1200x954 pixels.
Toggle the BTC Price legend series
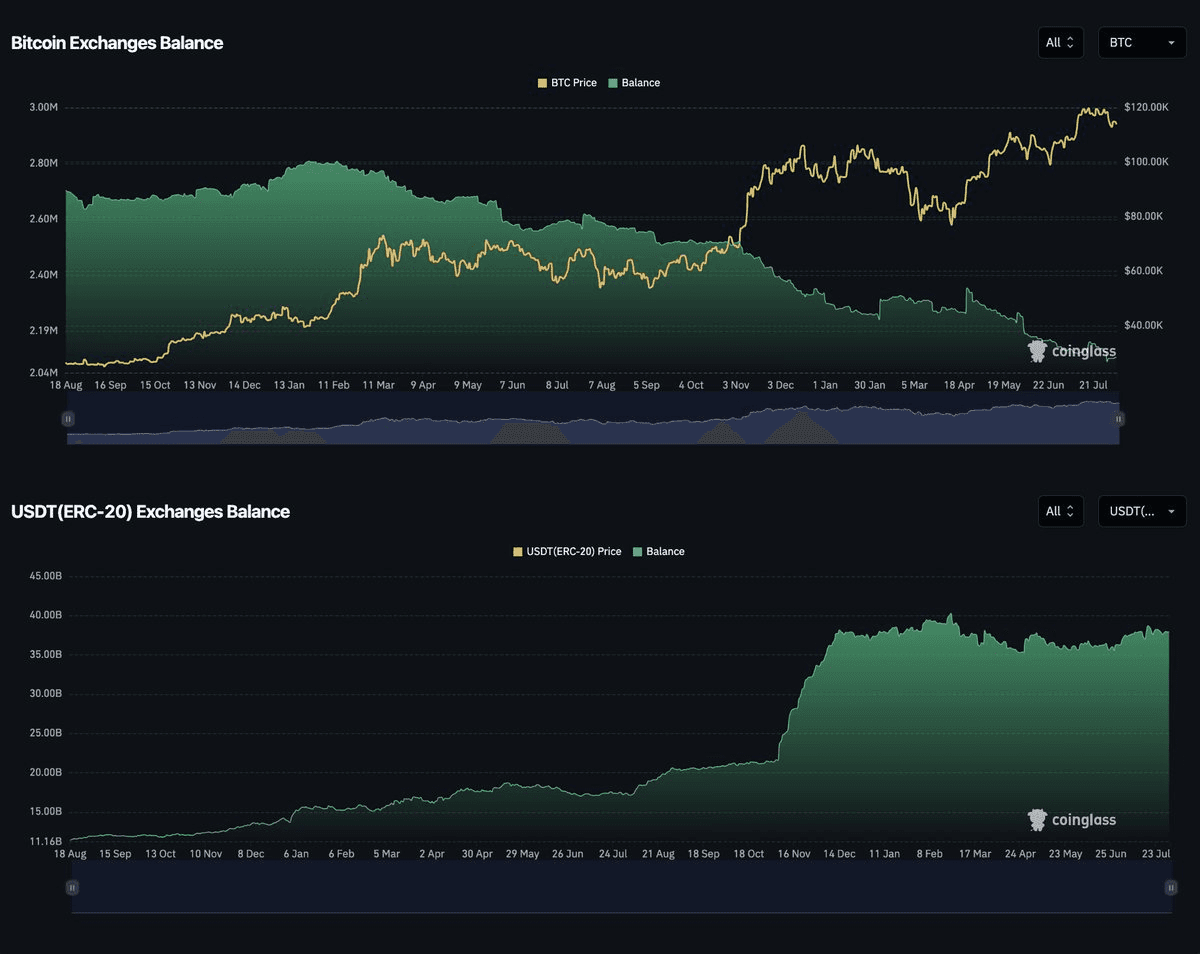point(567,83)
